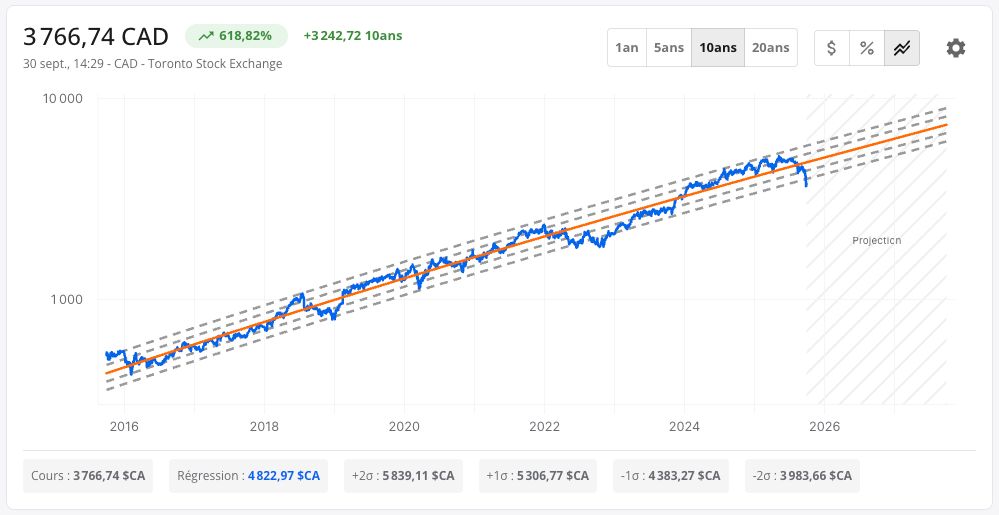Select the 20ans time range
The width and height of the screenshot is (999, 515).
click(770, 48)
